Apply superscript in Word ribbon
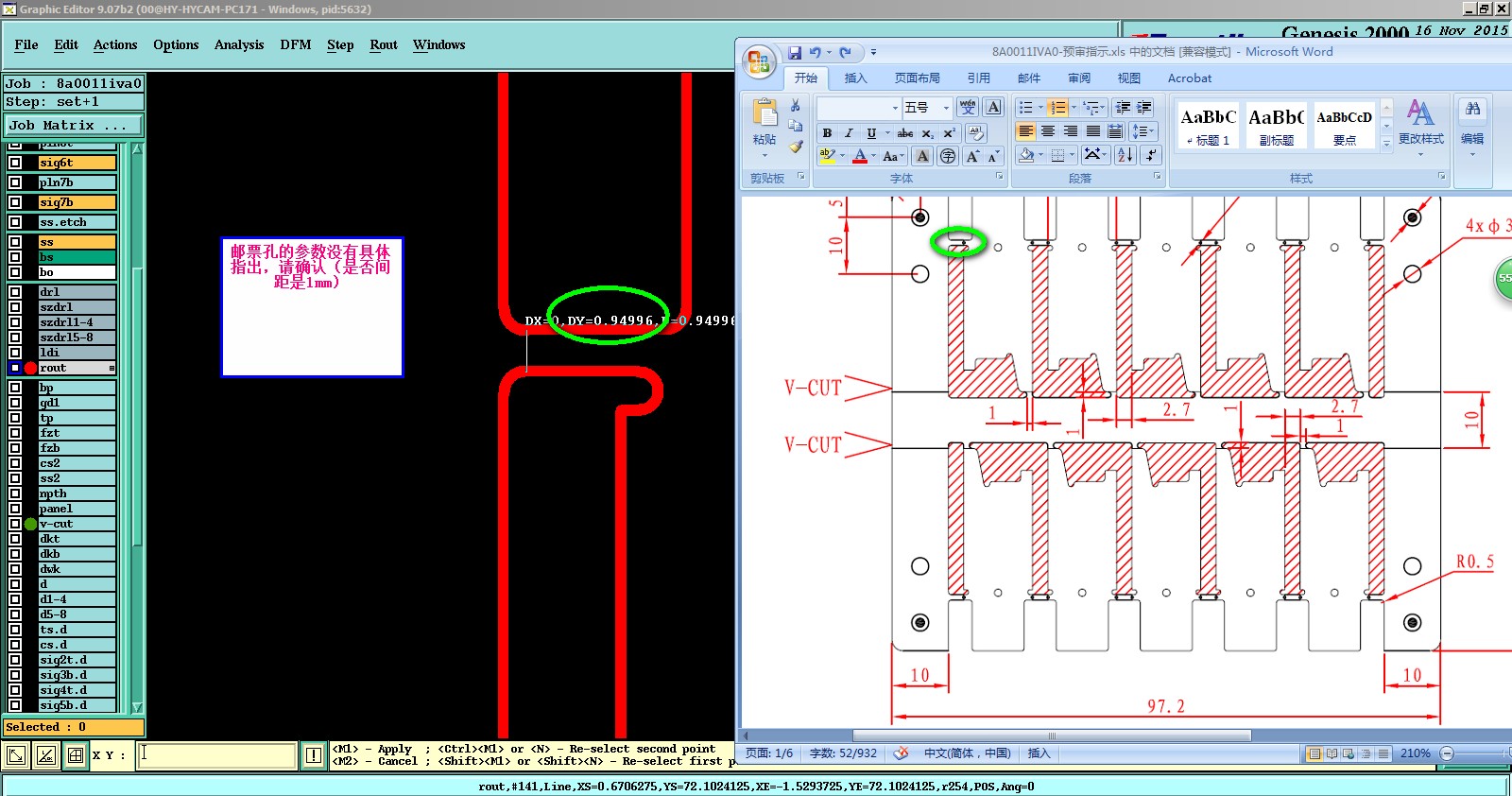1512x796 pixels. [x=949, y=133]
